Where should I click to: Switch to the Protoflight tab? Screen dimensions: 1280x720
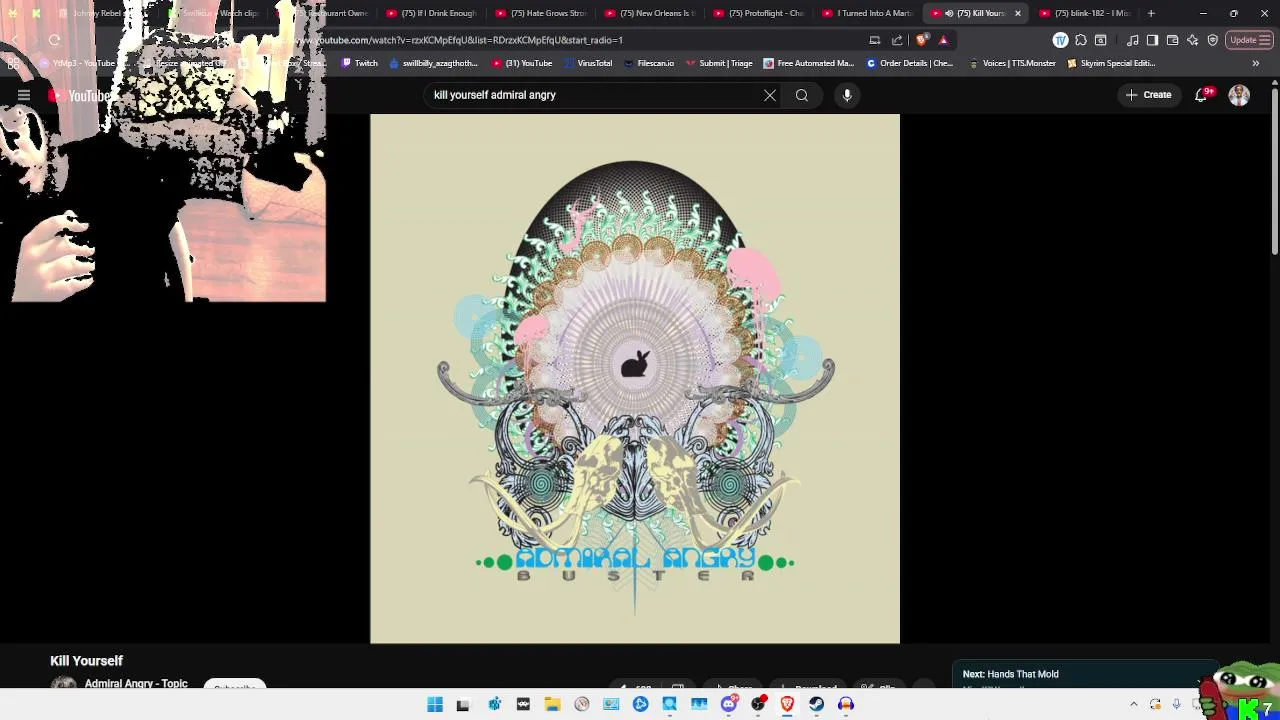[x=761, y=13]
